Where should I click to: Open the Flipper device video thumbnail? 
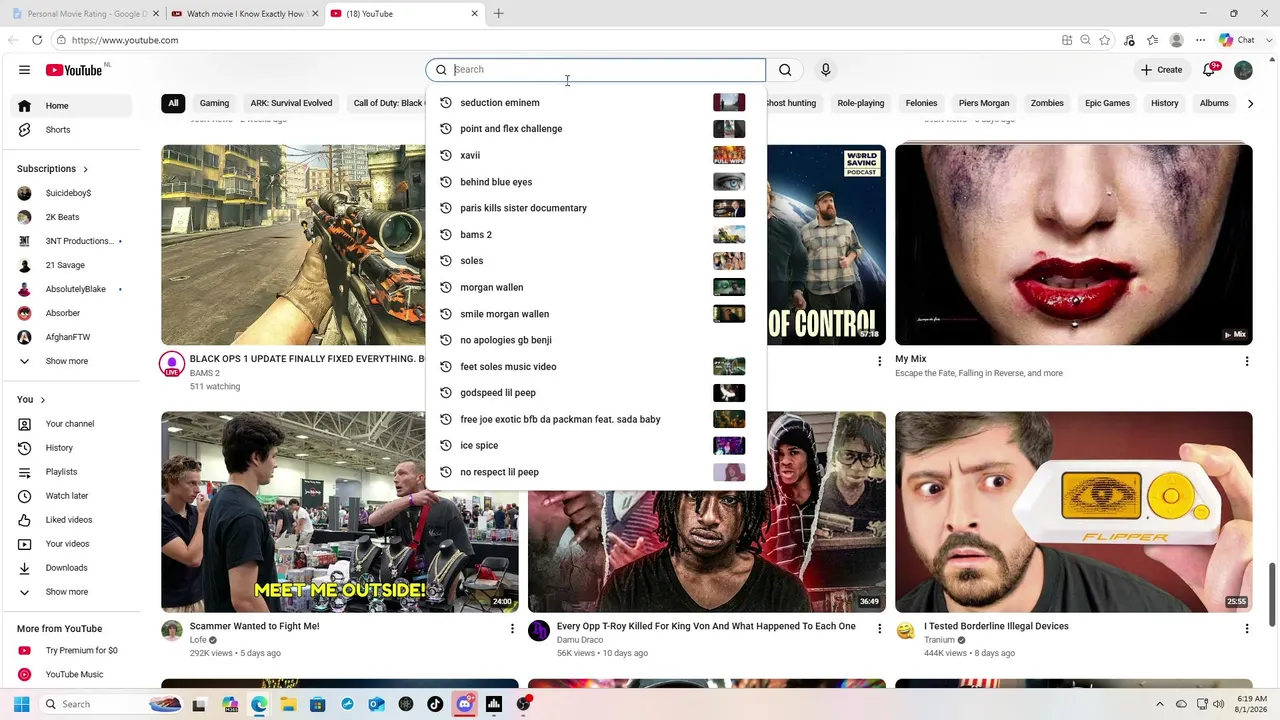[x=1073, y=512]
